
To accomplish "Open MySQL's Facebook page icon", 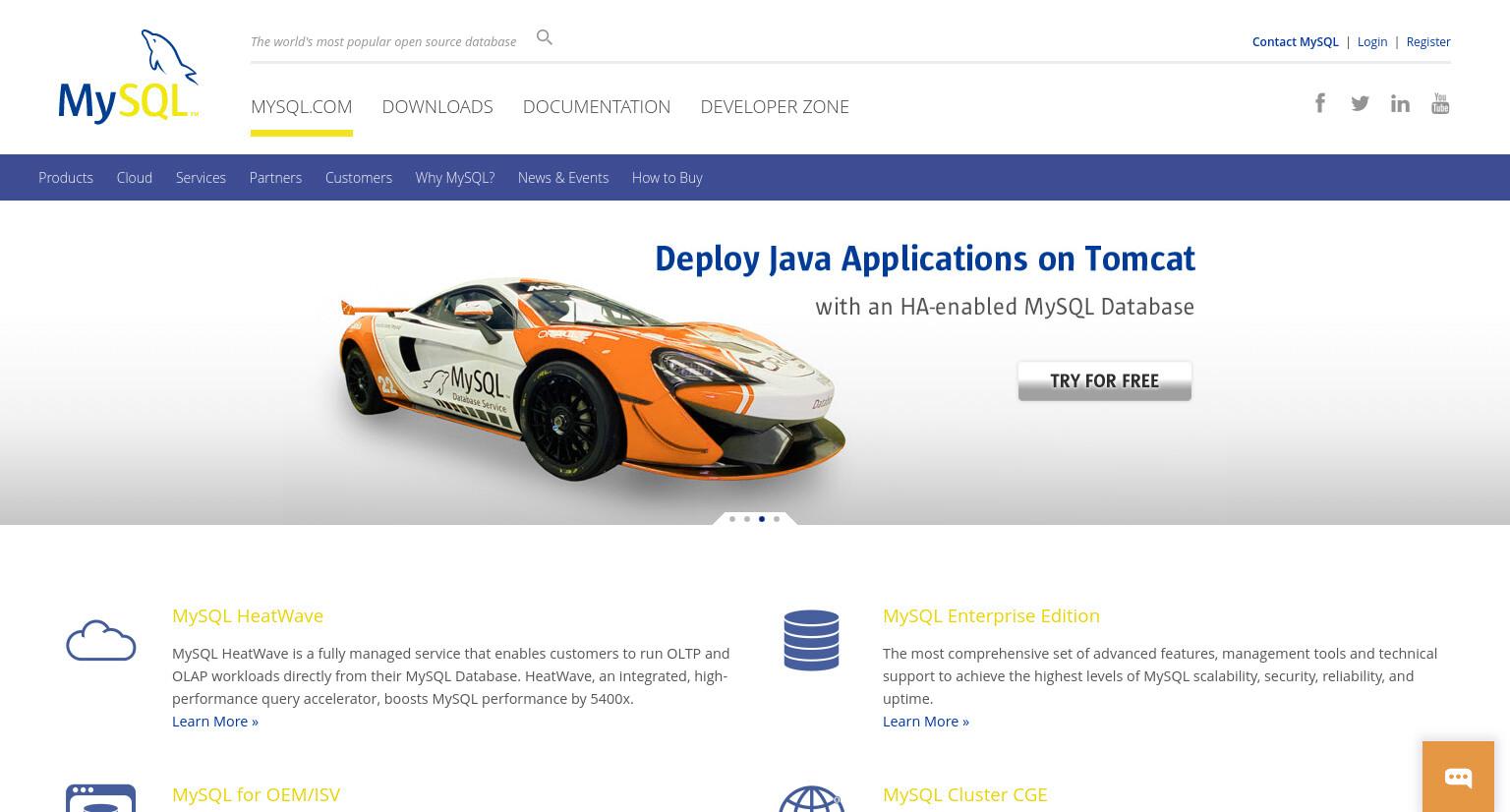I will point(1320,103).
